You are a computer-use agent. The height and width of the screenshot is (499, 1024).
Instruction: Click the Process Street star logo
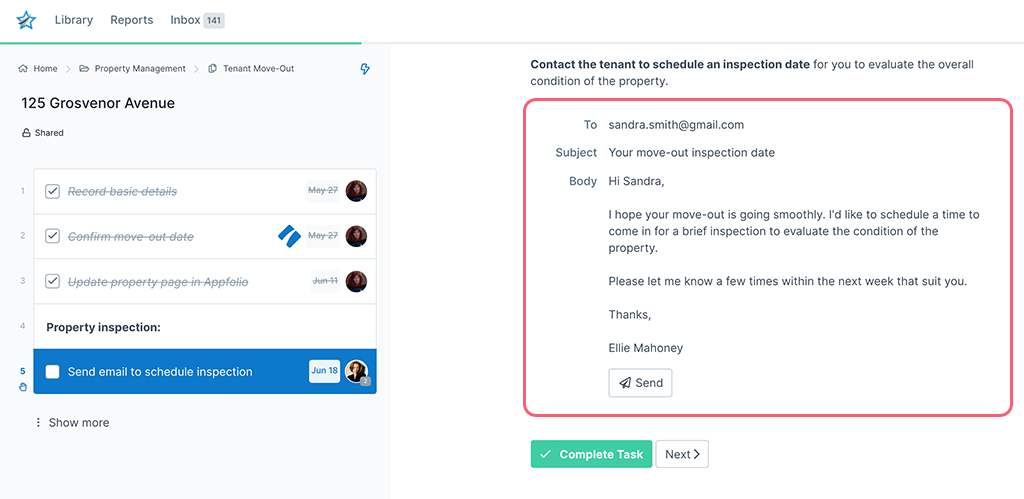(26, 20)
